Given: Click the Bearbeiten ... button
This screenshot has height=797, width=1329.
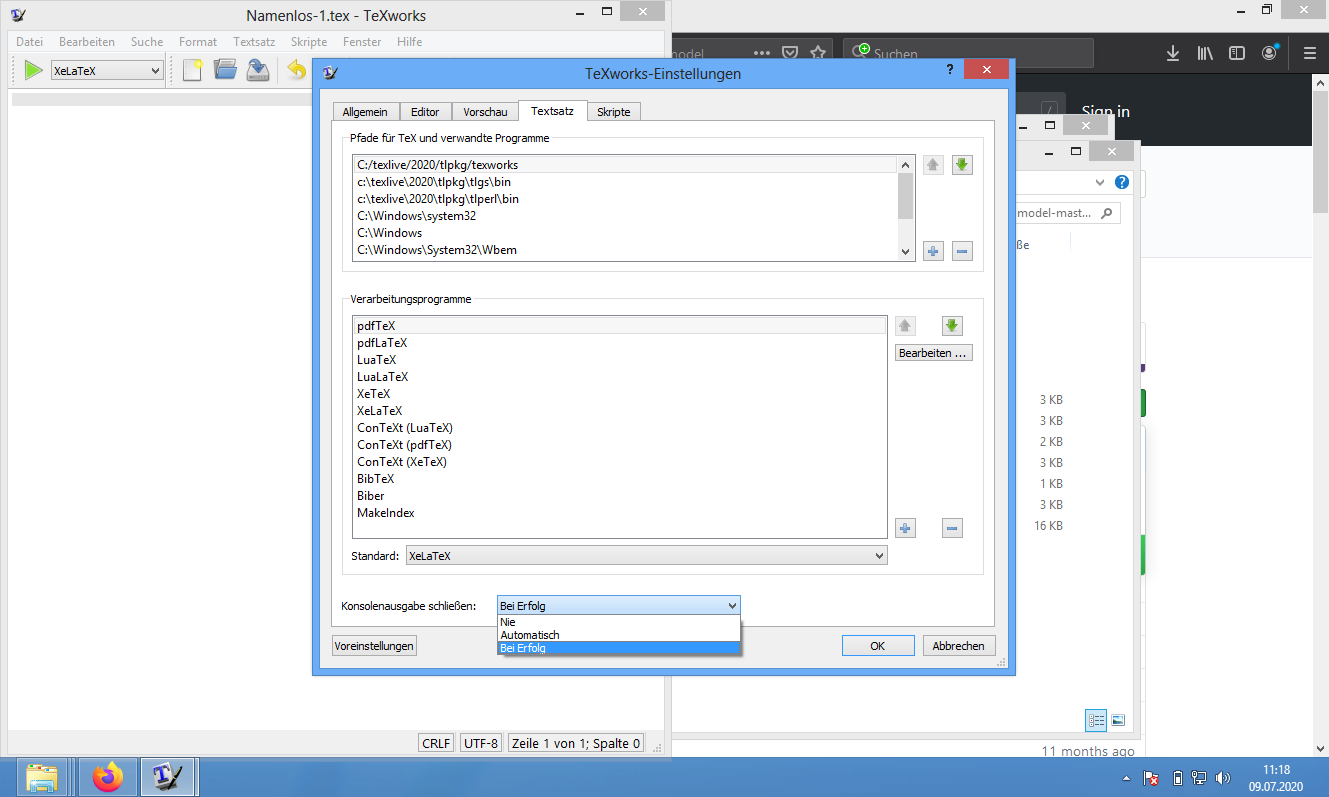Looking at the screenshot, I should [934, 353].
